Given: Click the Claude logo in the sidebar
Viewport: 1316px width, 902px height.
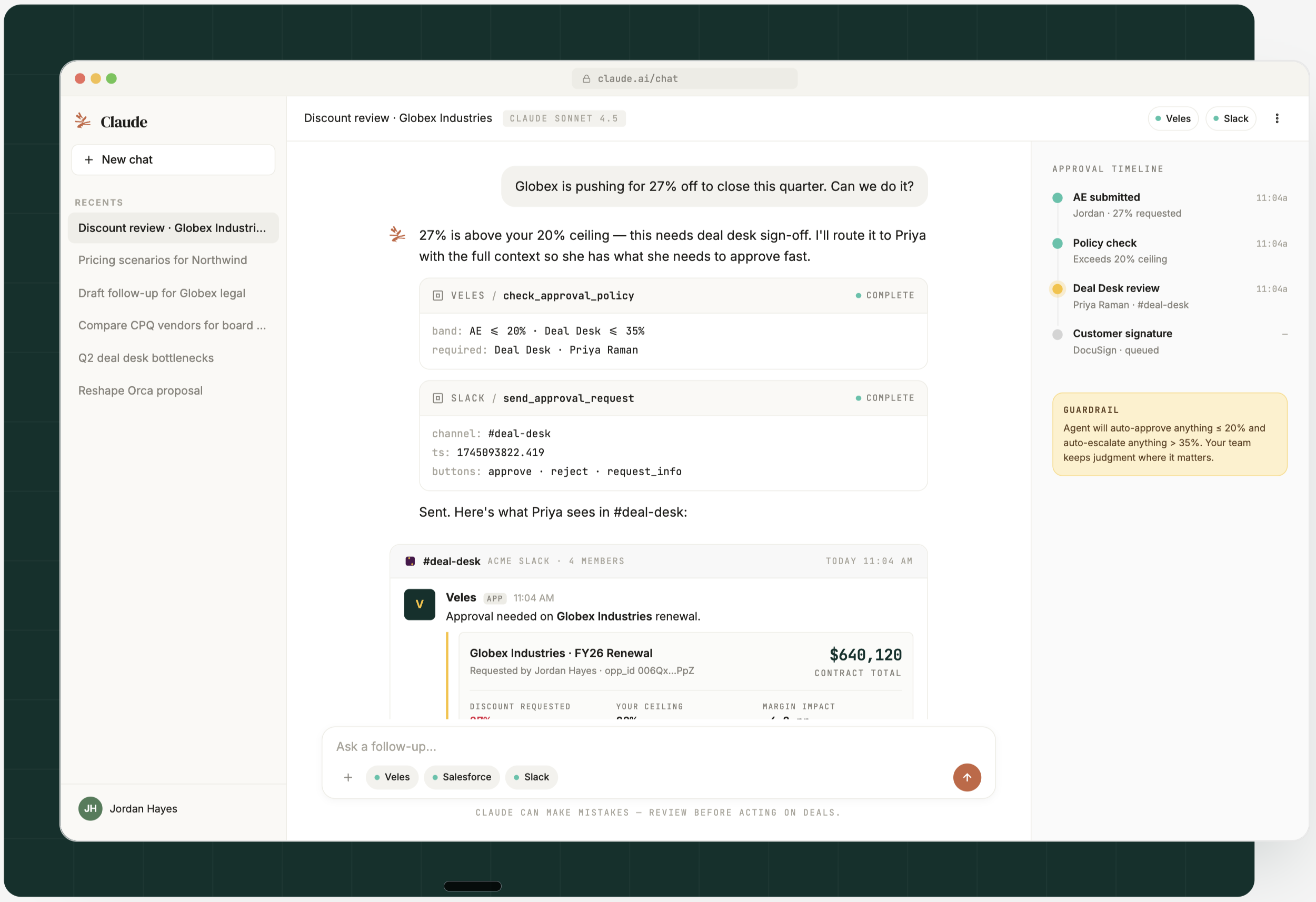Looking at the screenshot, I should point(83,120).
